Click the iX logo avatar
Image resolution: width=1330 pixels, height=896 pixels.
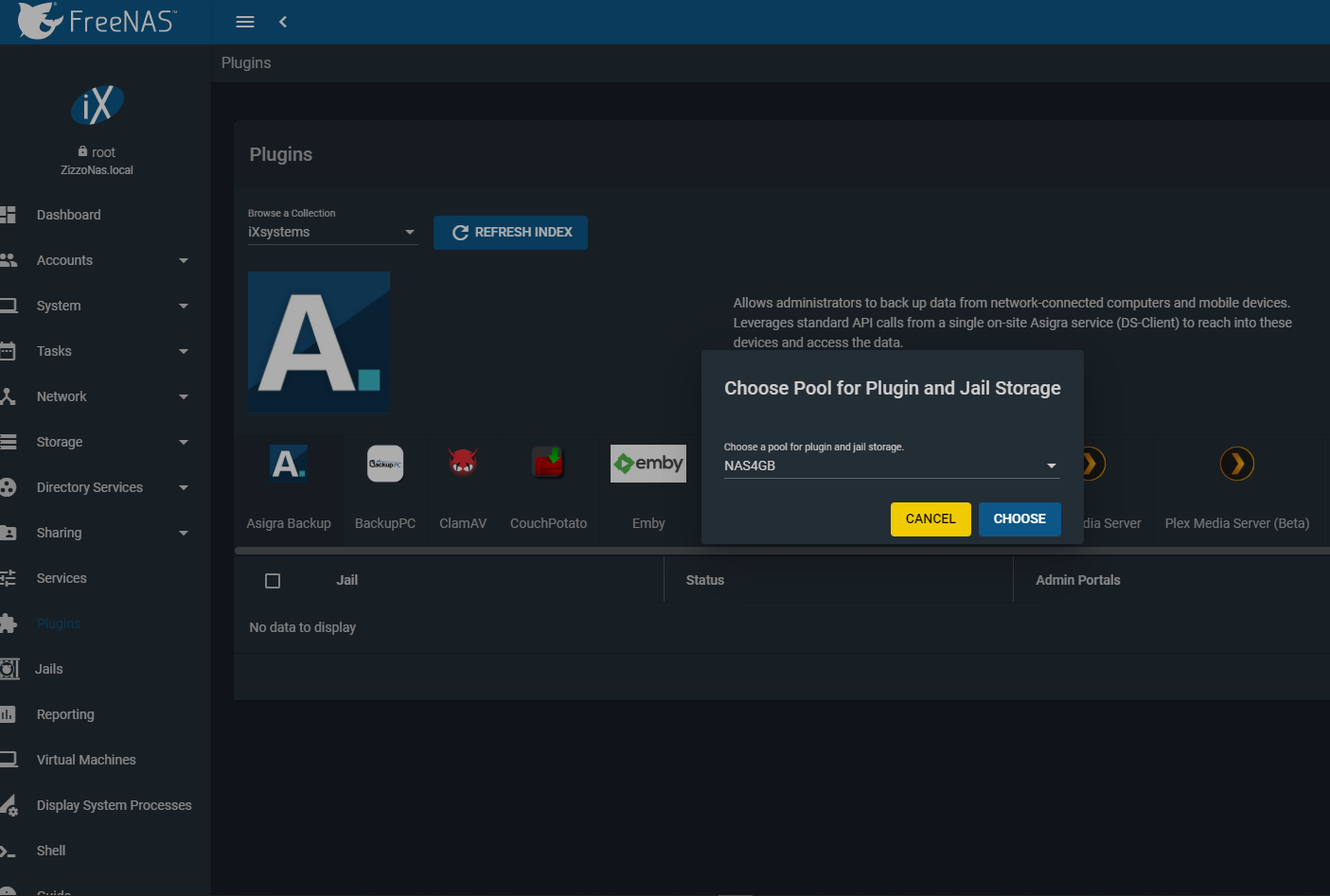(98, 105)
